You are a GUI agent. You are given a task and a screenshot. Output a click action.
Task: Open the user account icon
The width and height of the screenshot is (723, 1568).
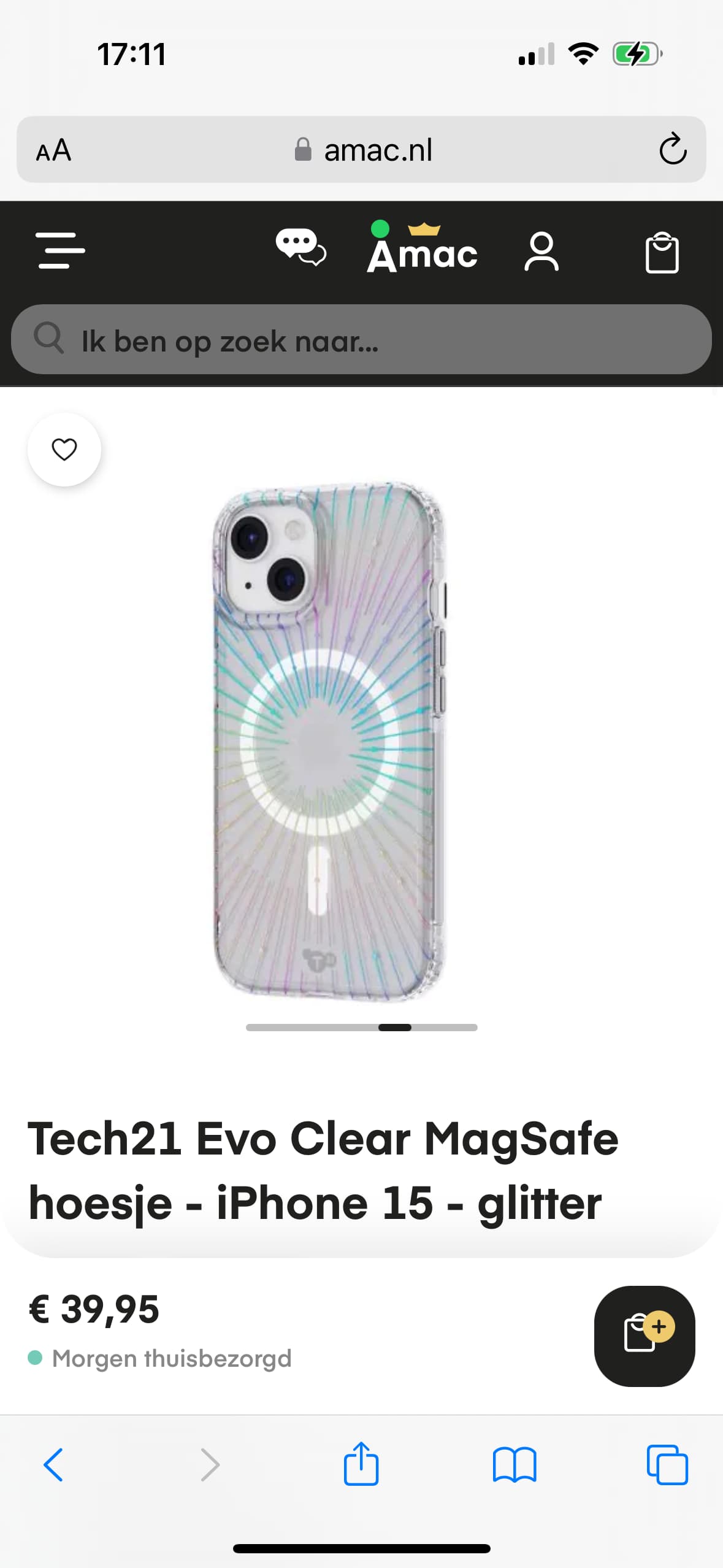point(541,251)
